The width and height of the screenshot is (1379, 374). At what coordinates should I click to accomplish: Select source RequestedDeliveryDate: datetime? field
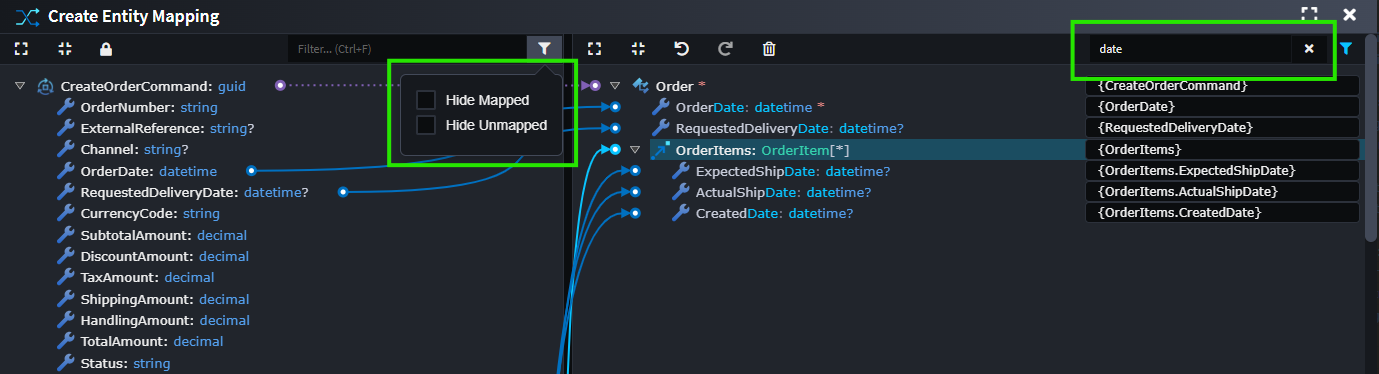(194, 192)
